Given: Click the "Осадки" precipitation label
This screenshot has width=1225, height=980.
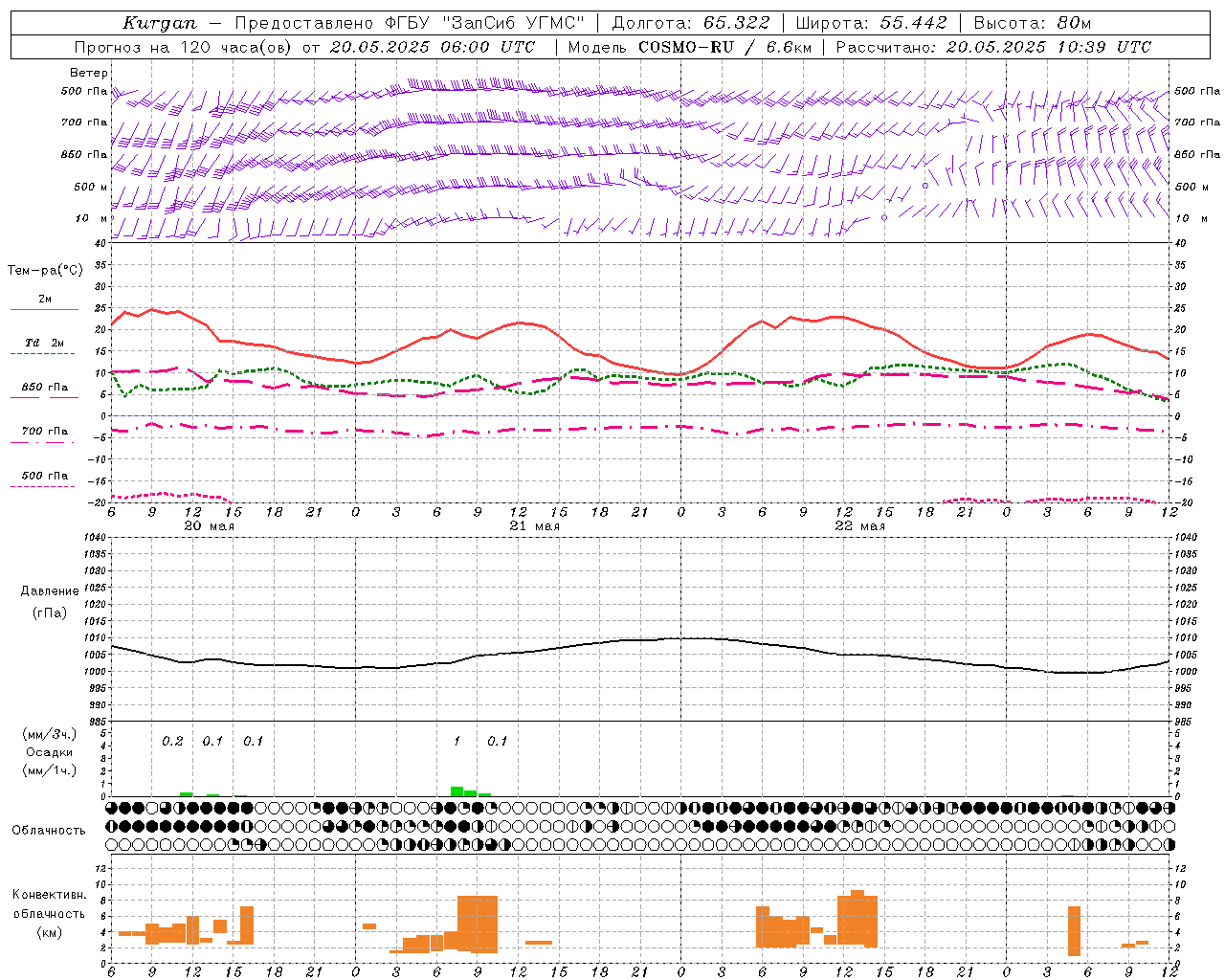Looking at the screenshot, I should 49,752.
